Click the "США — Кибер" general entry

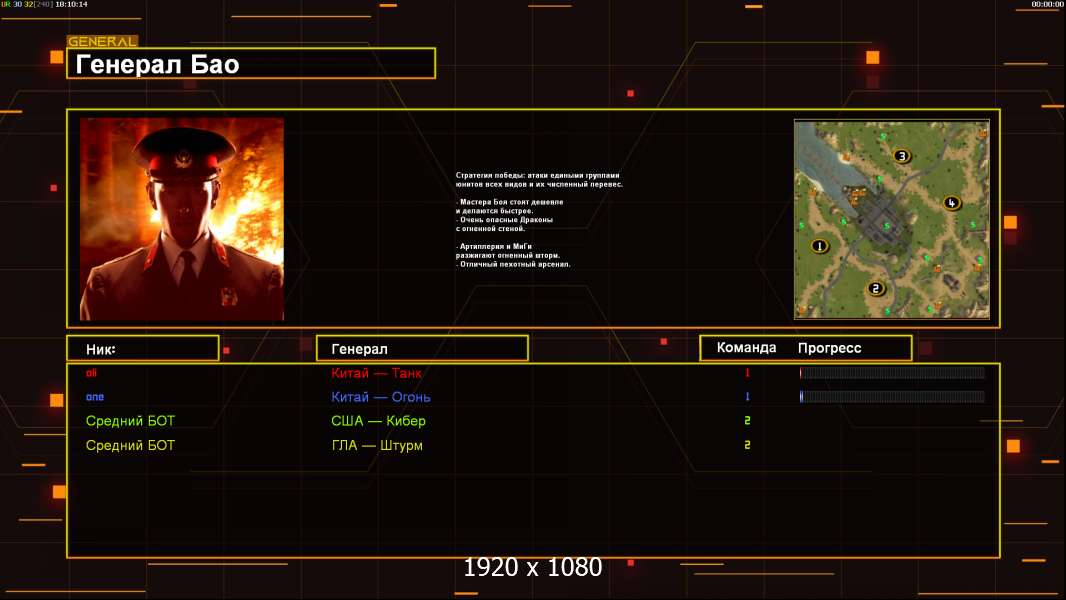coord(379,421)
